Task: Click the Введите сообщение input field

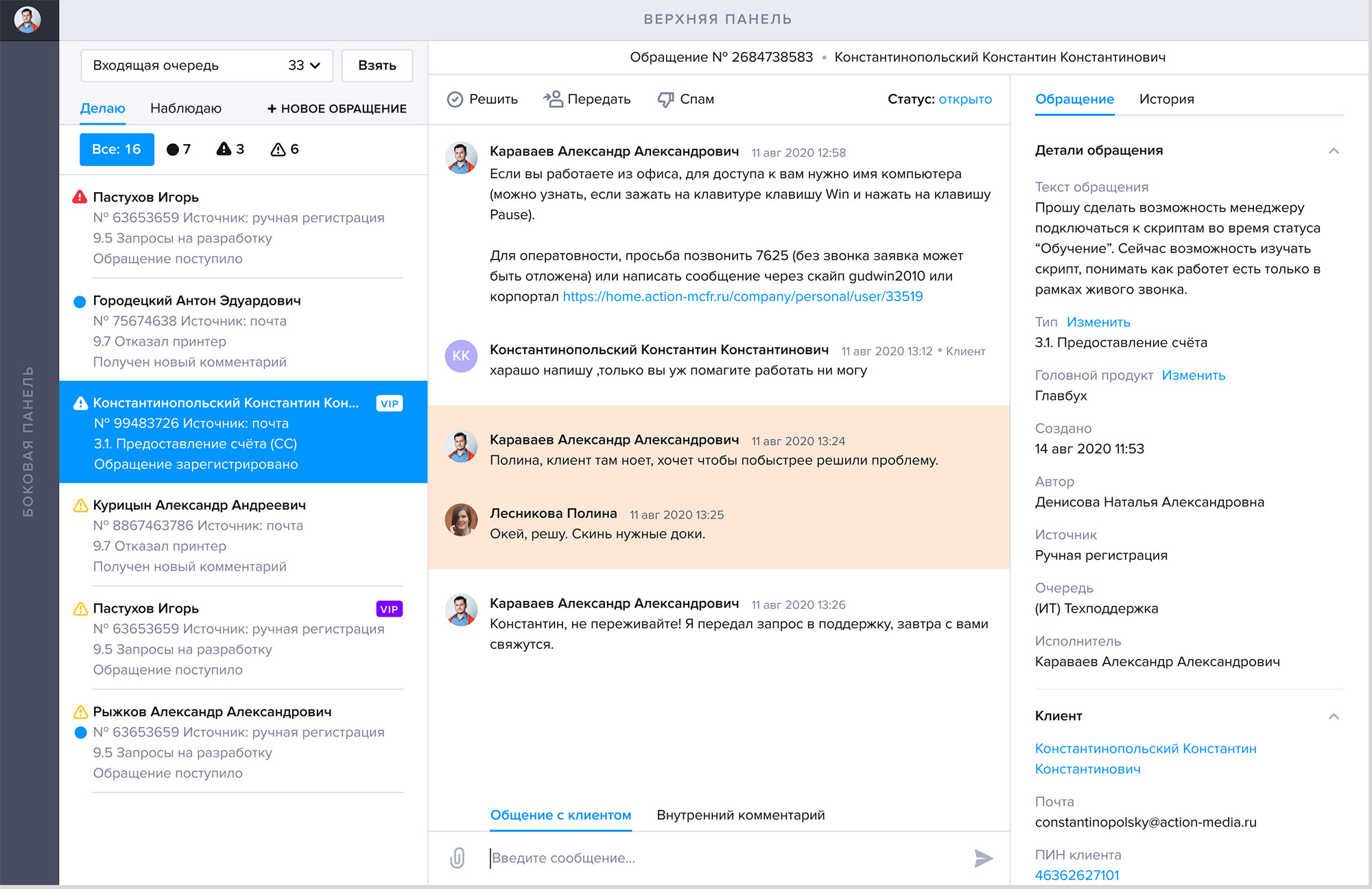Action: 720,857
